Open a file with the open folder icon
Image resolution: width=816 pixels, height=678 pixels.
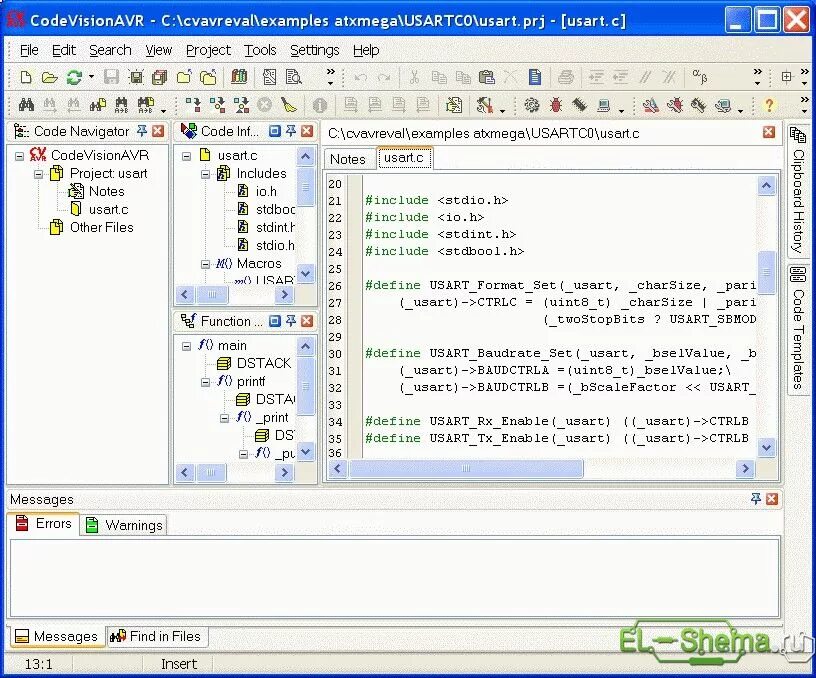(49, 78)
